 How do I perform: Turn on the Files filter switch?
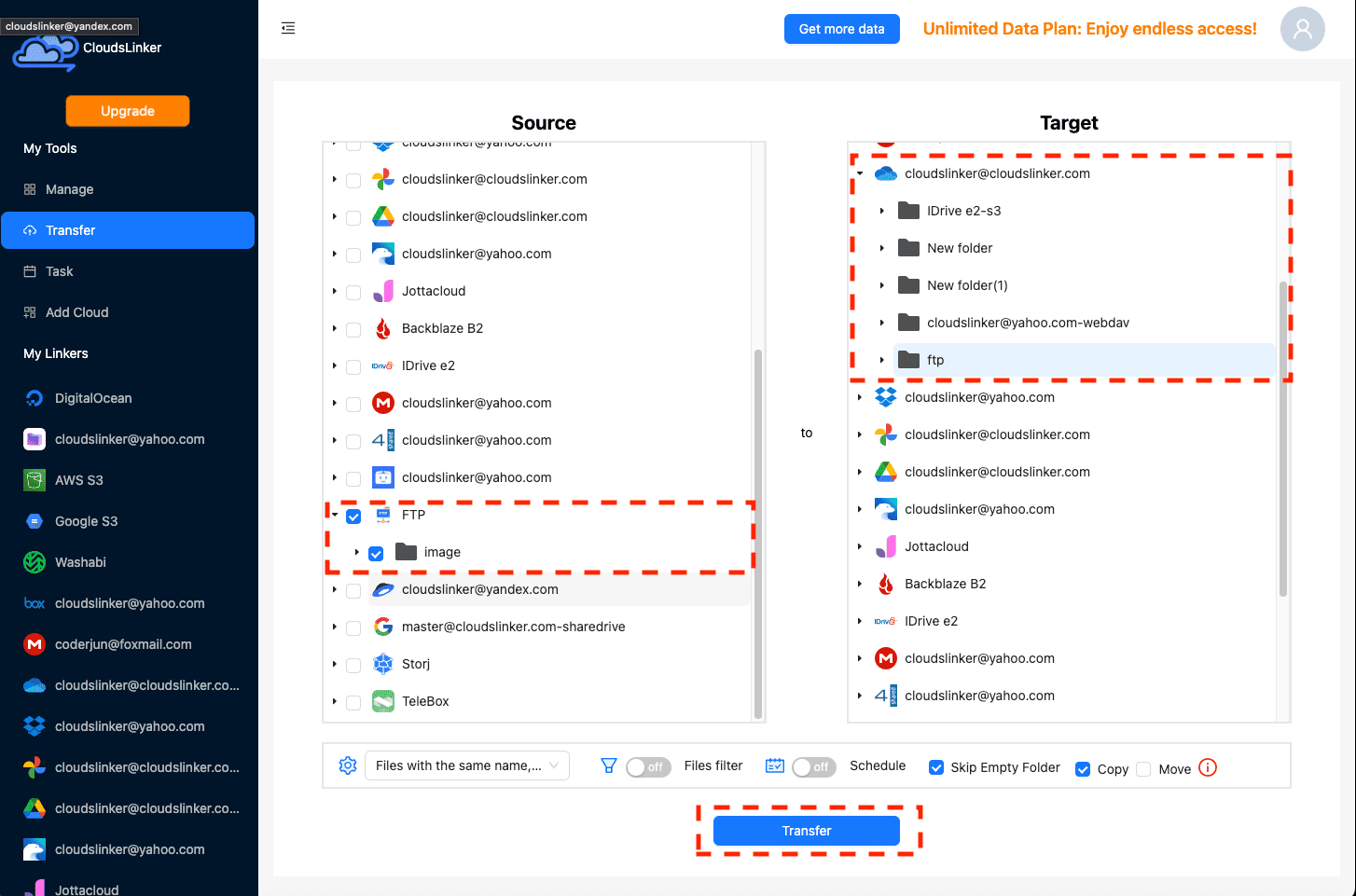click(648, 766)
